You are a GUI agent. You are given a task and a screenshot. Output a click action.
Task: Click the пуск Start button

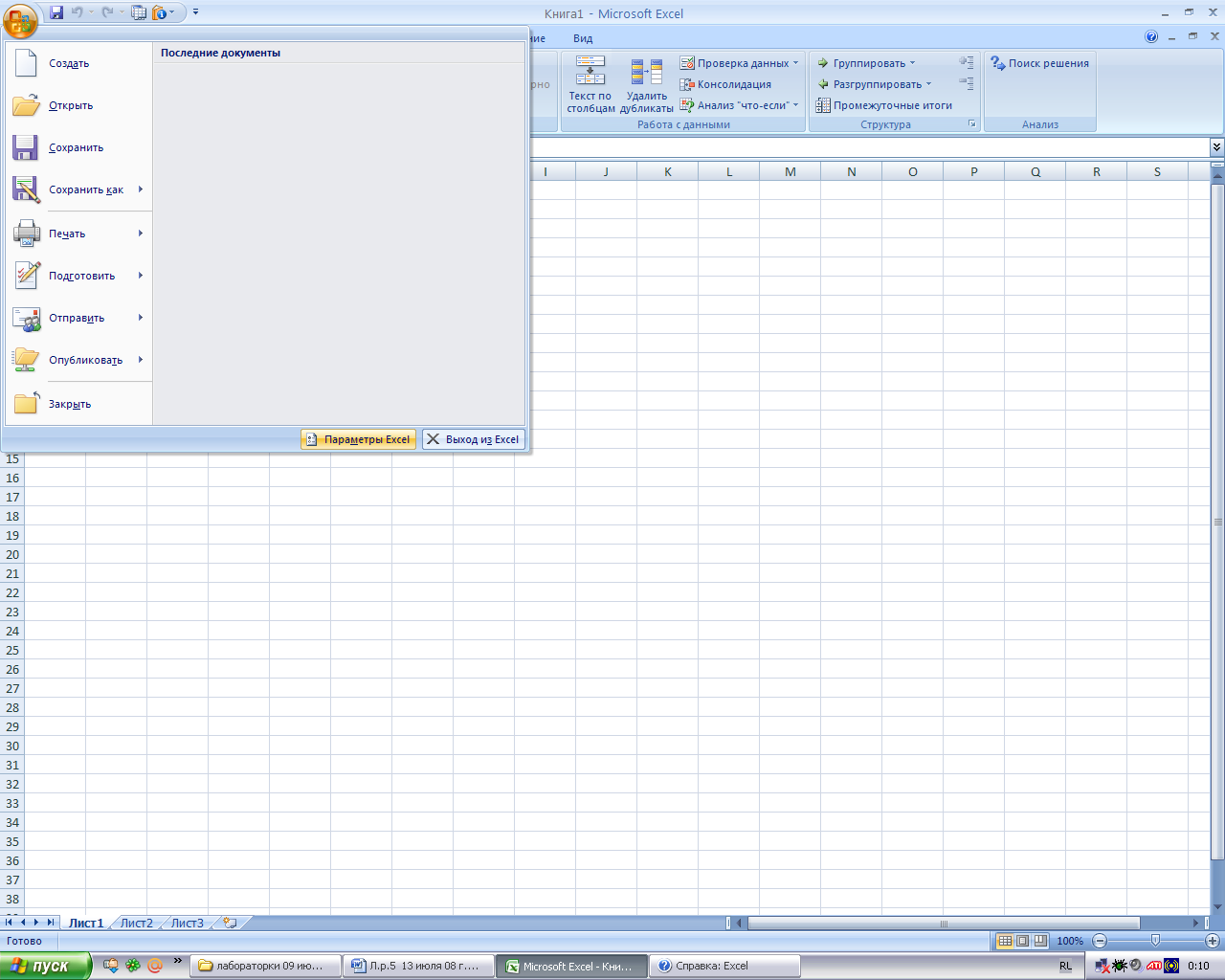(x=45, y=966)
